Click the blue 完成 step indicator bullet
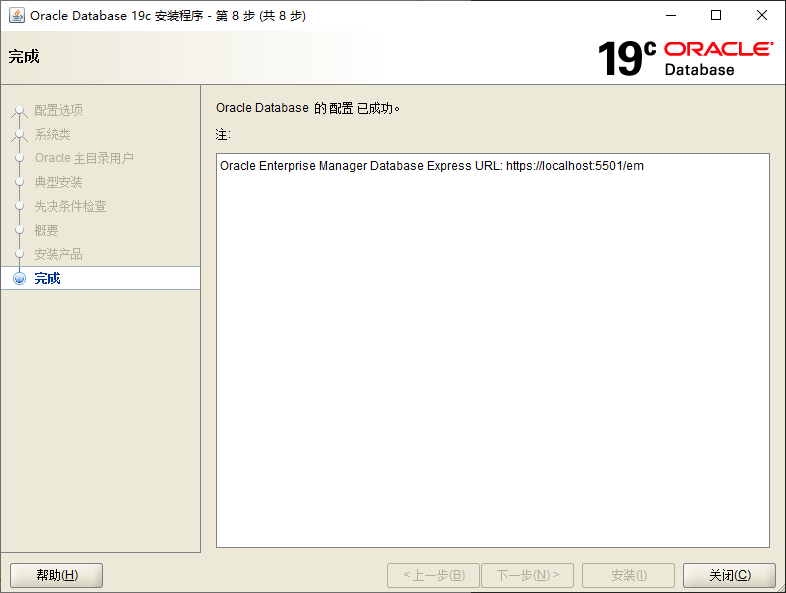Screen dimensions: 786x593 [20, 278]
